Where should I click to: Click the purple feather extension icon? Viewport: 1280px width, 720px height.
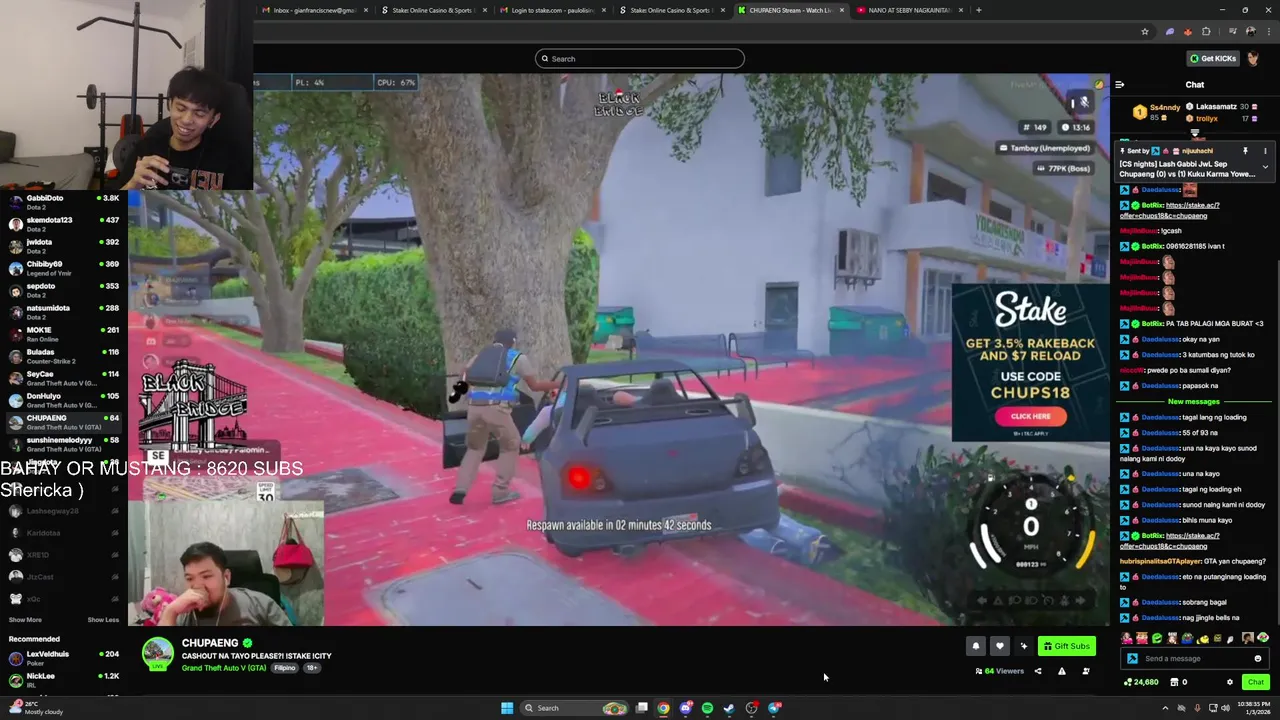point(1169,31)
